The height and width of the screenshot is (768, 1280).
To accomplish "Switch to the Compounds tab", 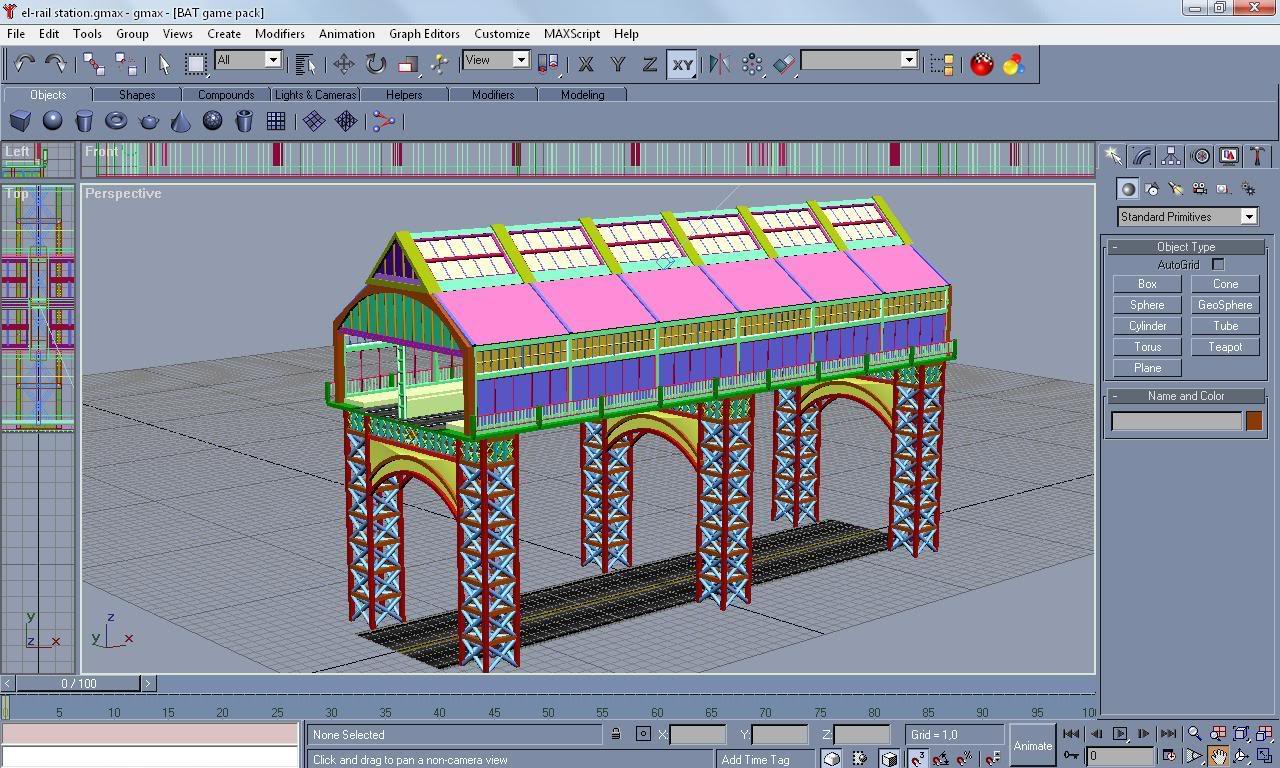I will pos(226,95).
